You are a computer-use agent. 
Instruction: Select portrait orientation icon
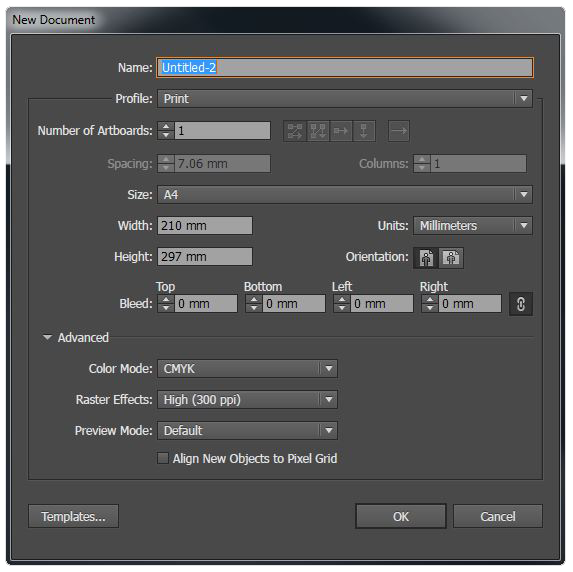pyautogui.click(x=426, y=258)
